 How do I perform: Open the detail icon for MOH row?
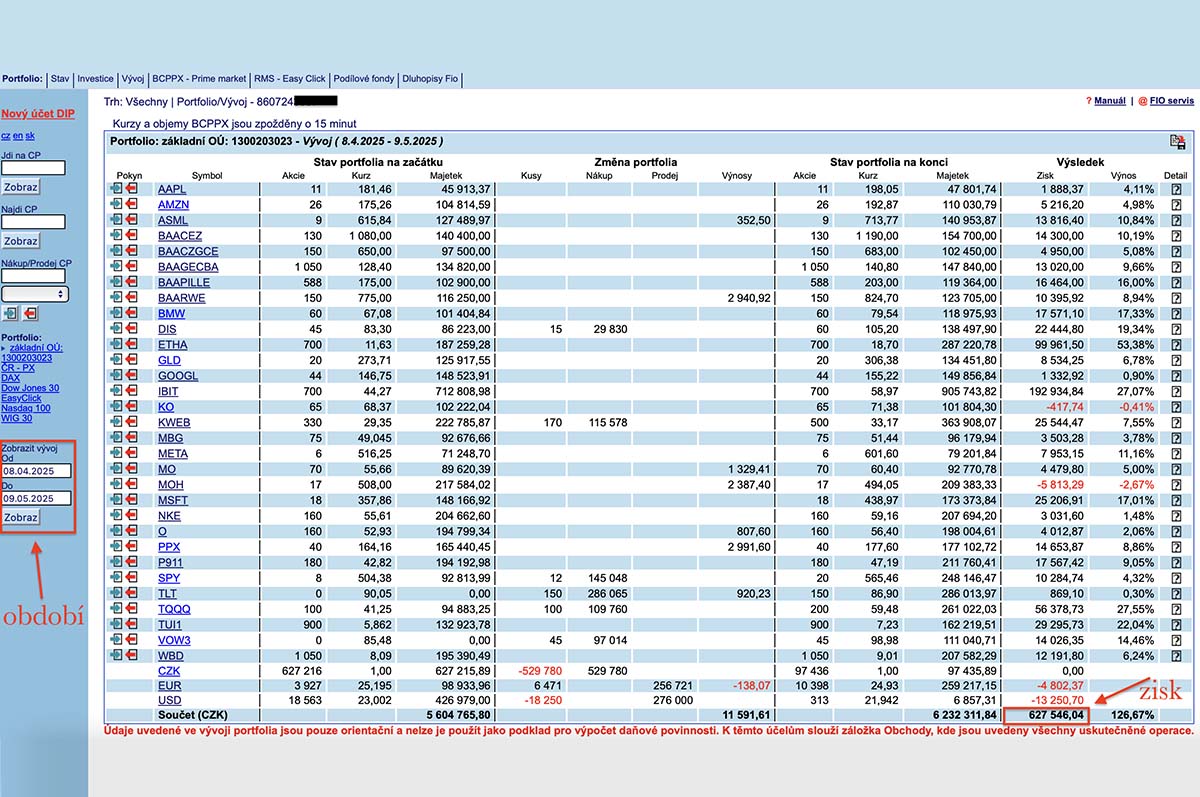pyautogui.click(x=1177, y=485)
